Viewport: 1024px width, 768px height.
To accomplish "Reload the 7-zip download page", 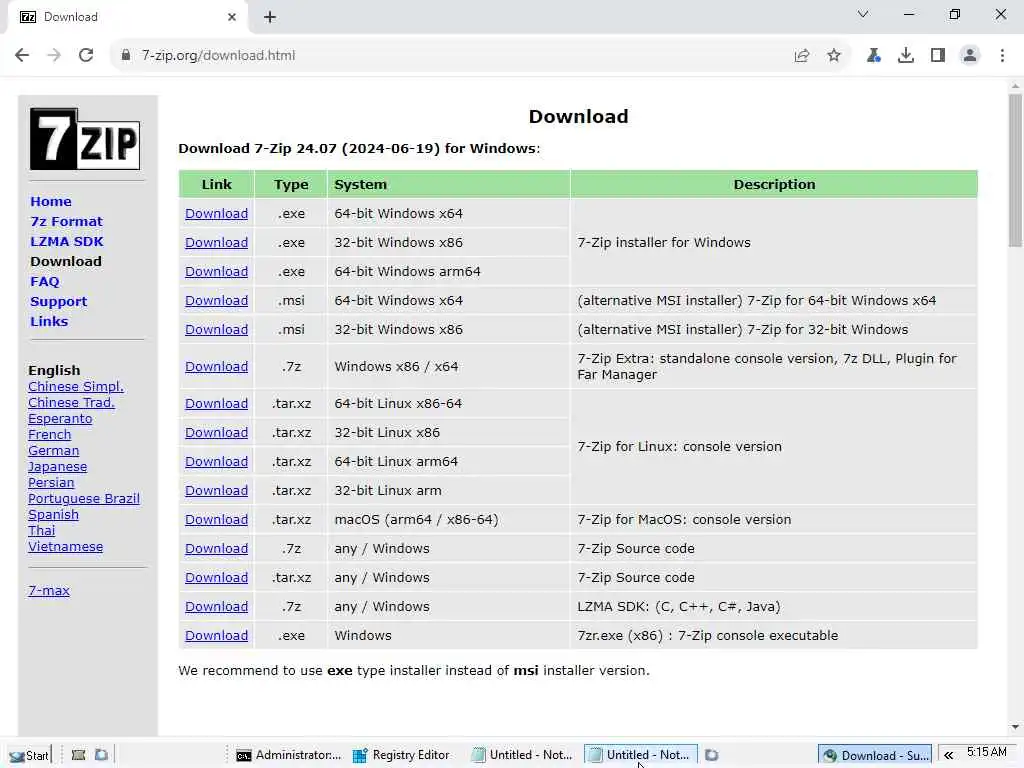I will 86,56.
